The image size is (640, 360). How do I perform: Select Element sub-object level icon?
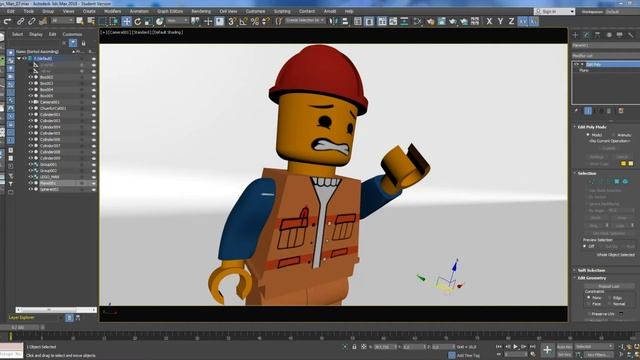[625, 181]
